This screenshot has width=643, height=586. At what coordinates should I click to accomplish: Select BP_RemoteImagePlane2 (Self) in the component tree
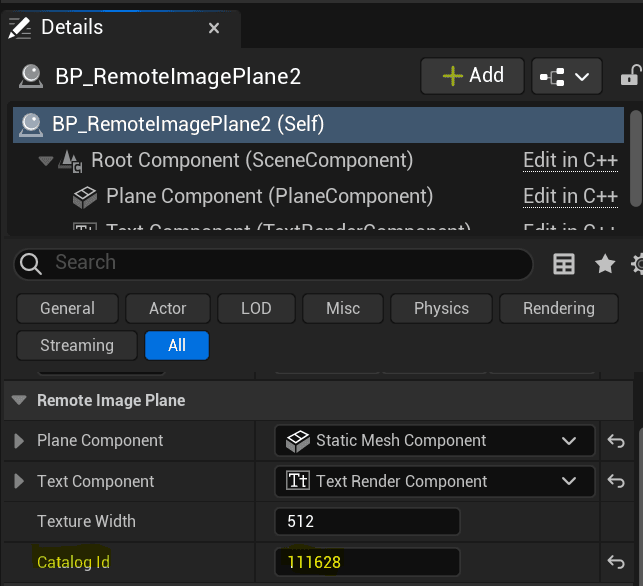(188, 125)
